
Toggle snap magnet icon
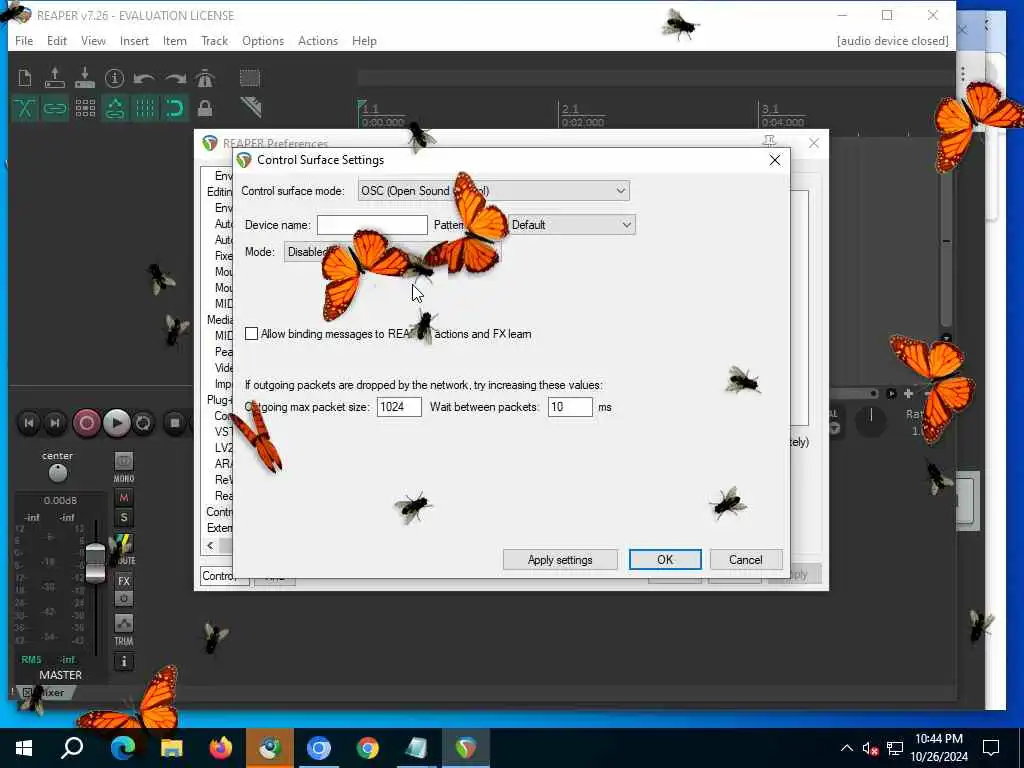(x=175, y=108)
